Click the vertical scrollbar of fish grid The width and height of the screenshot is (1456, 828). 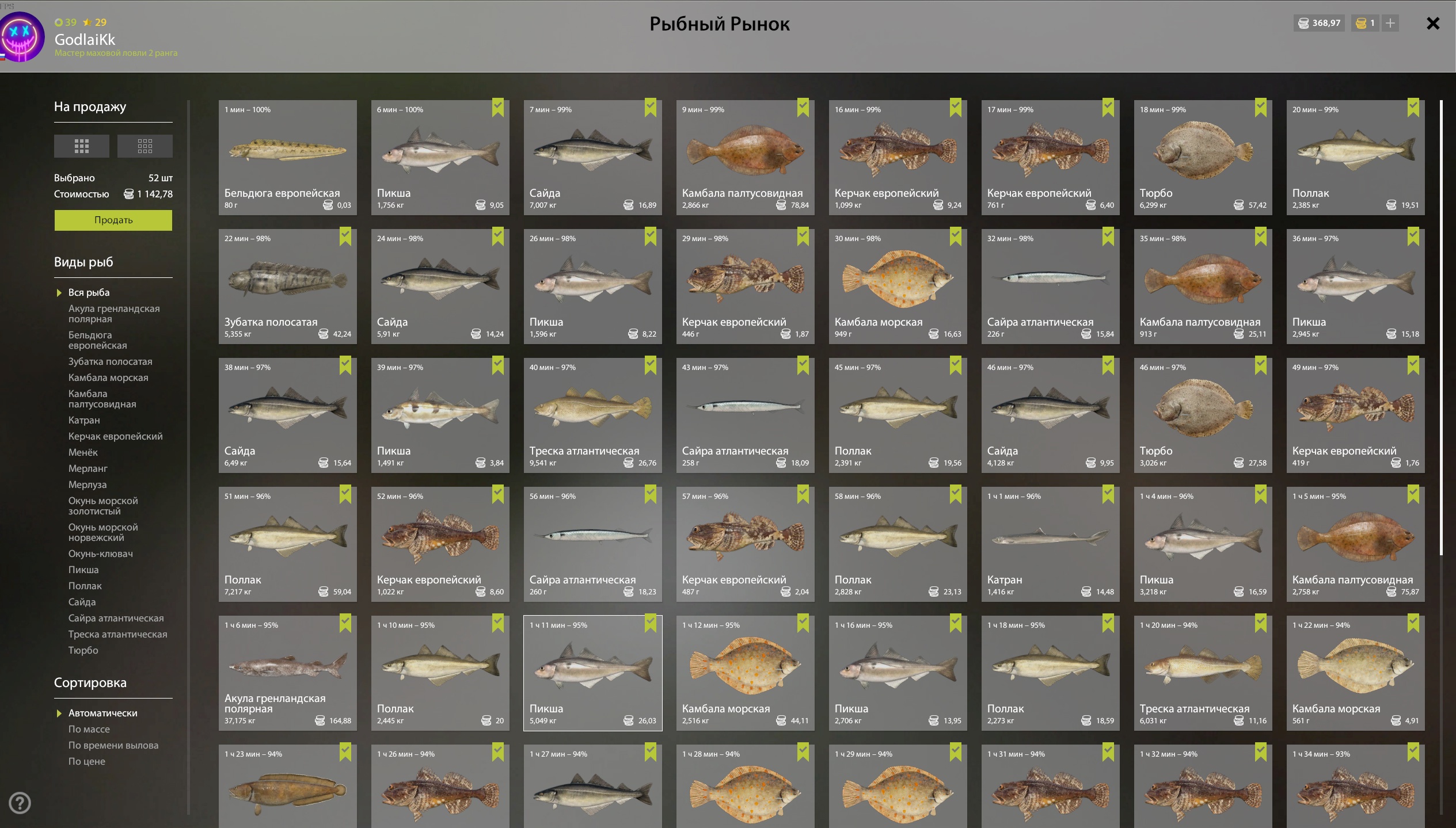[1441, 328]
